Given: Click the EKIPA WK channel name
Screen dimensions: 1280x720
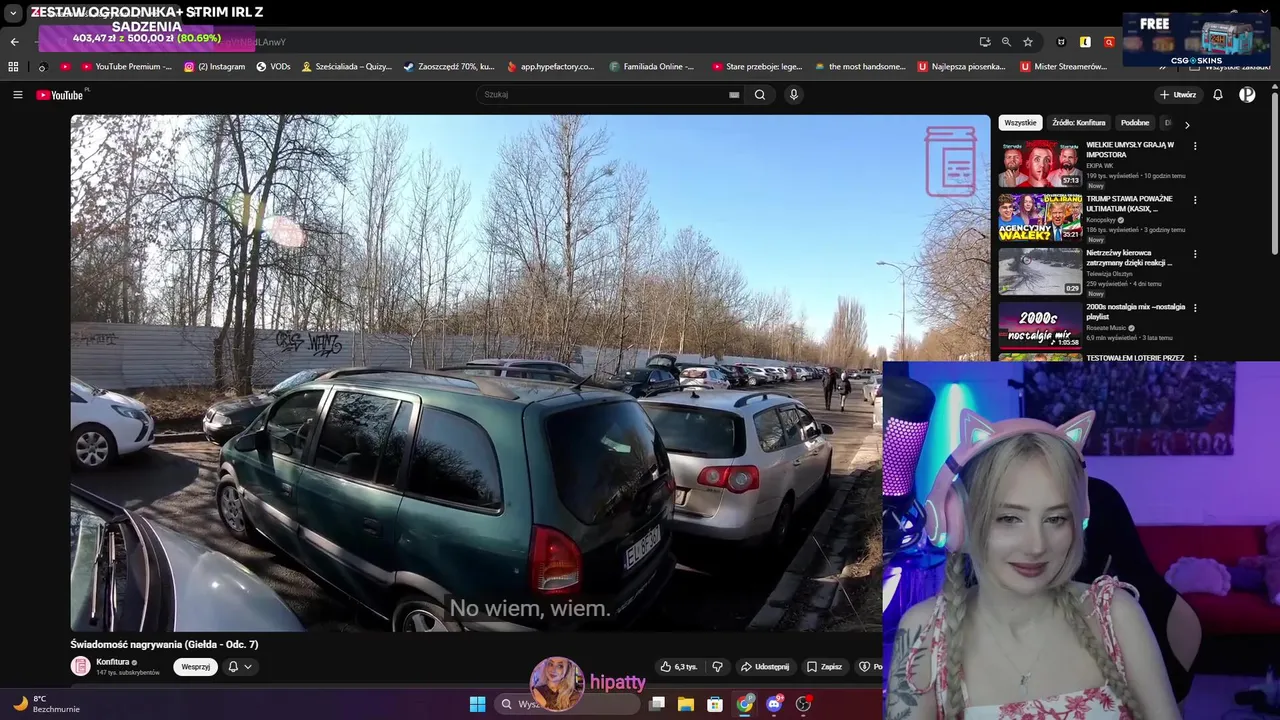Looking at the screenshot, I should point(1100,166).
